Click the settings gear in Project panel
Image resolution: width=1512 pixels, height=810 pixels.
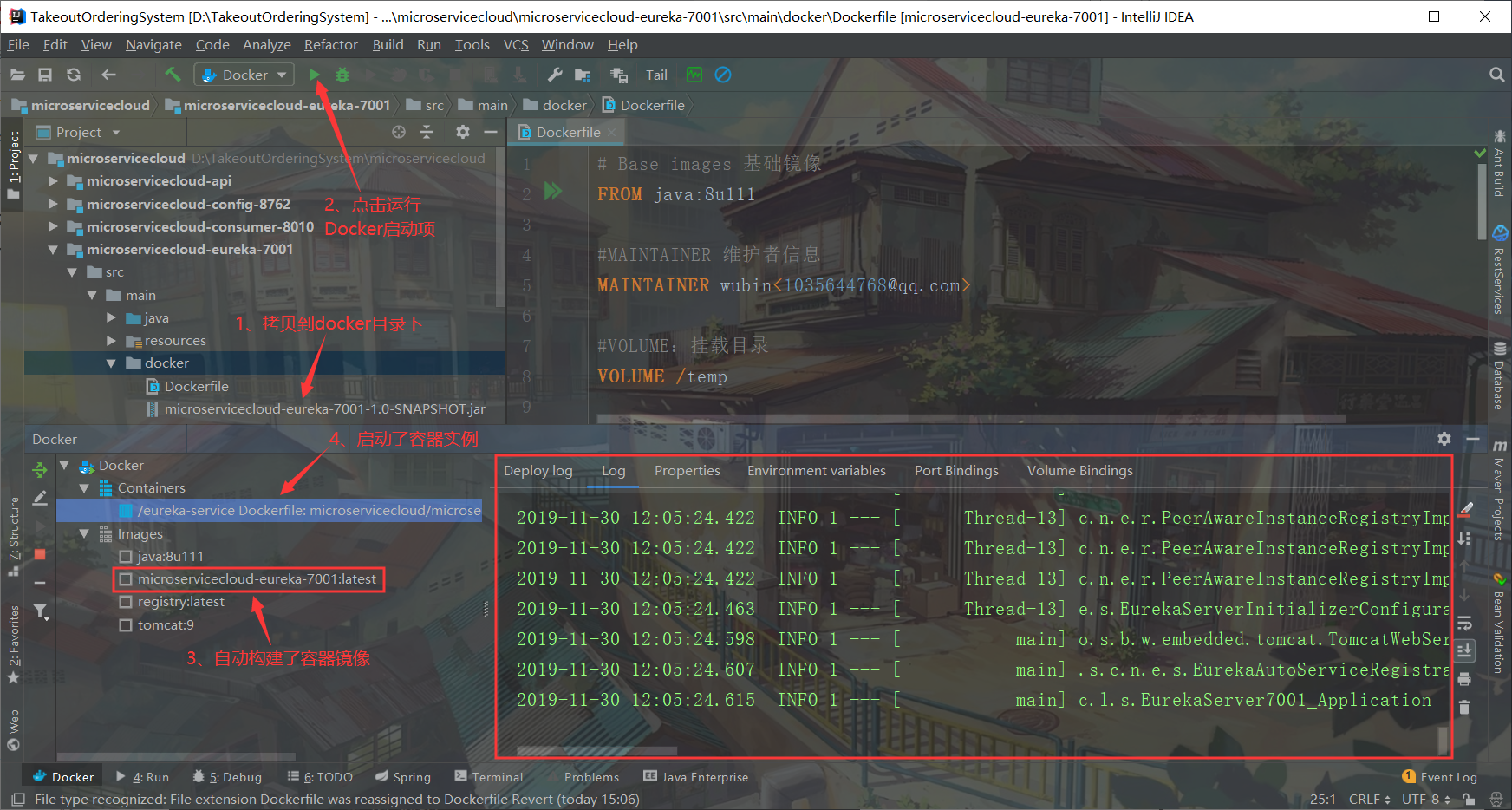pyautogui.click(x=463, y=132)
